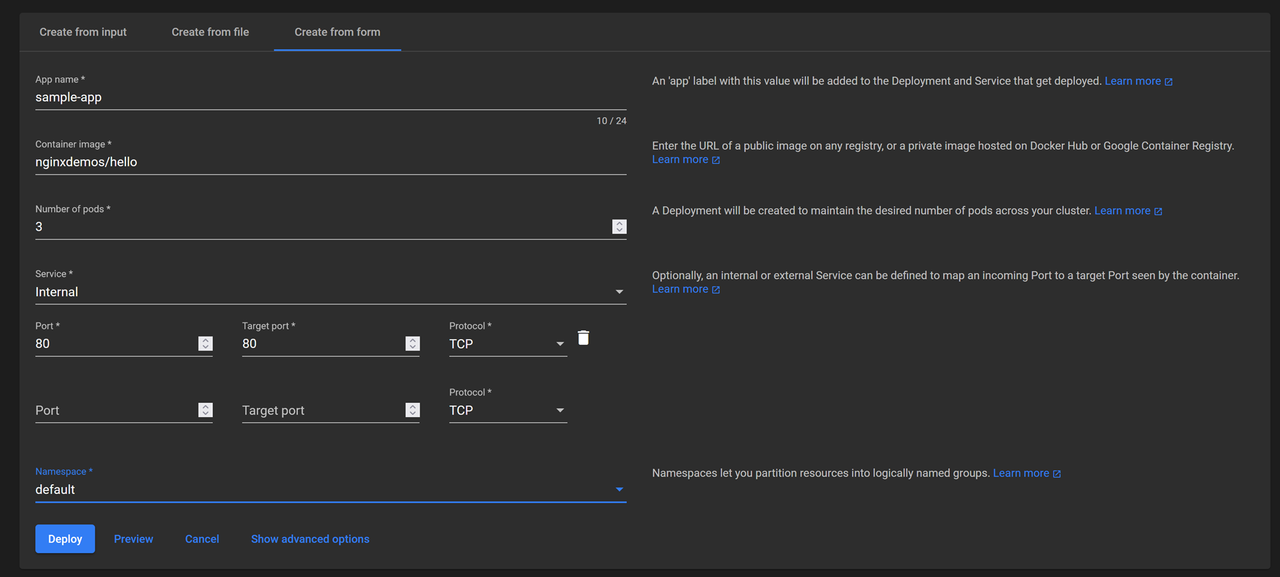Viewport: 1280px width, 577px height.
Task: Switch to Create from file tab
Action: [x=210, y=32]
